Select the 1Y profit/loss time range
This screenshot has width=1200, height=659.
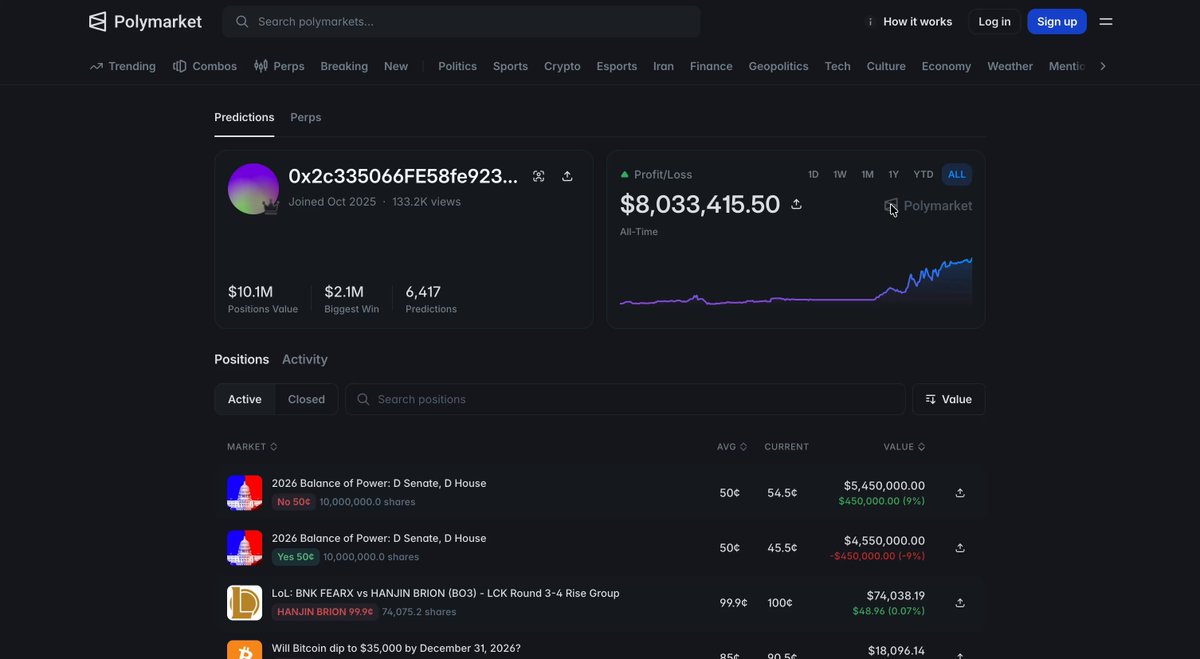pos(894,174)
